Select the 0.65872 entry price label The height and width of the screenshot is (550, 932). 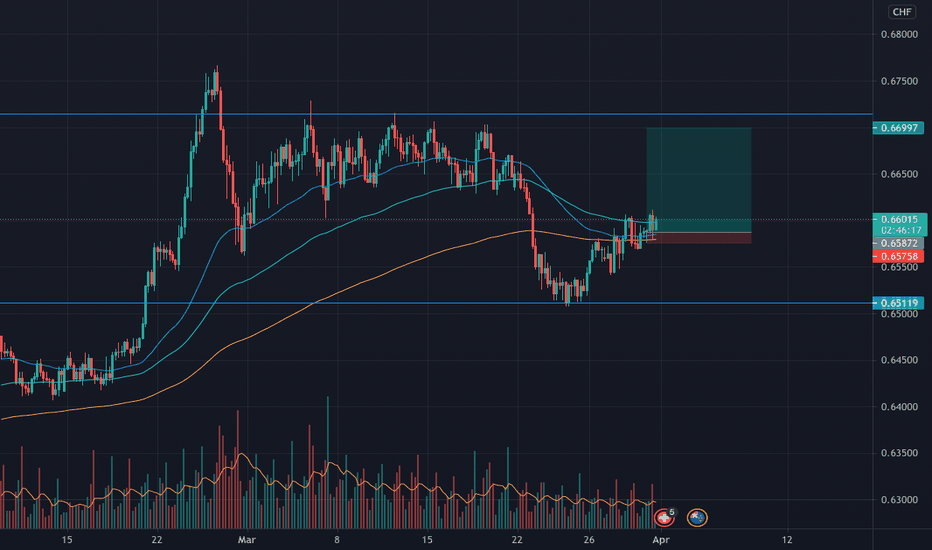898,243
